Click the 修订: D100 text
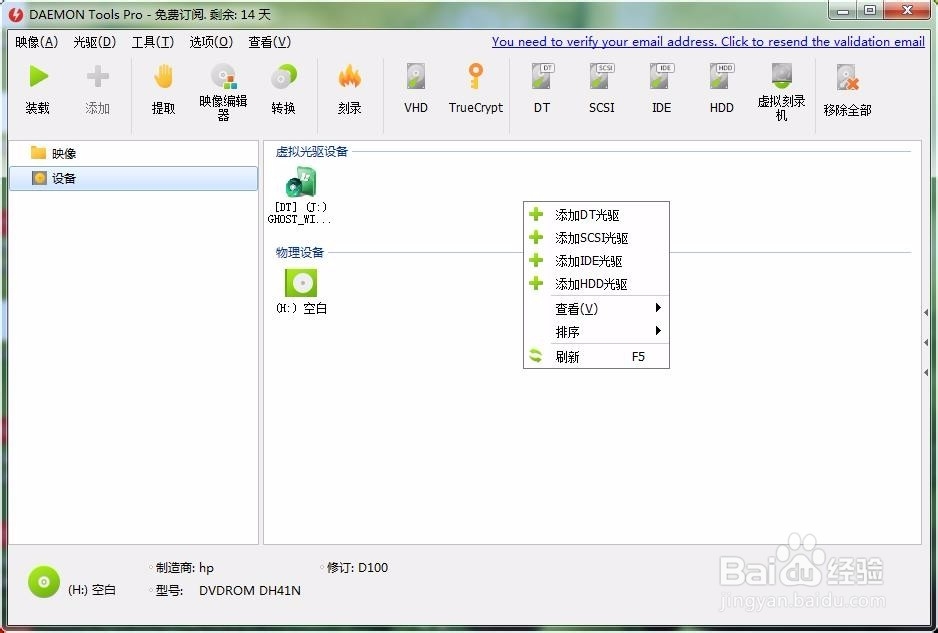This screenshot has height=633, width=938. (x=357, y=567)
